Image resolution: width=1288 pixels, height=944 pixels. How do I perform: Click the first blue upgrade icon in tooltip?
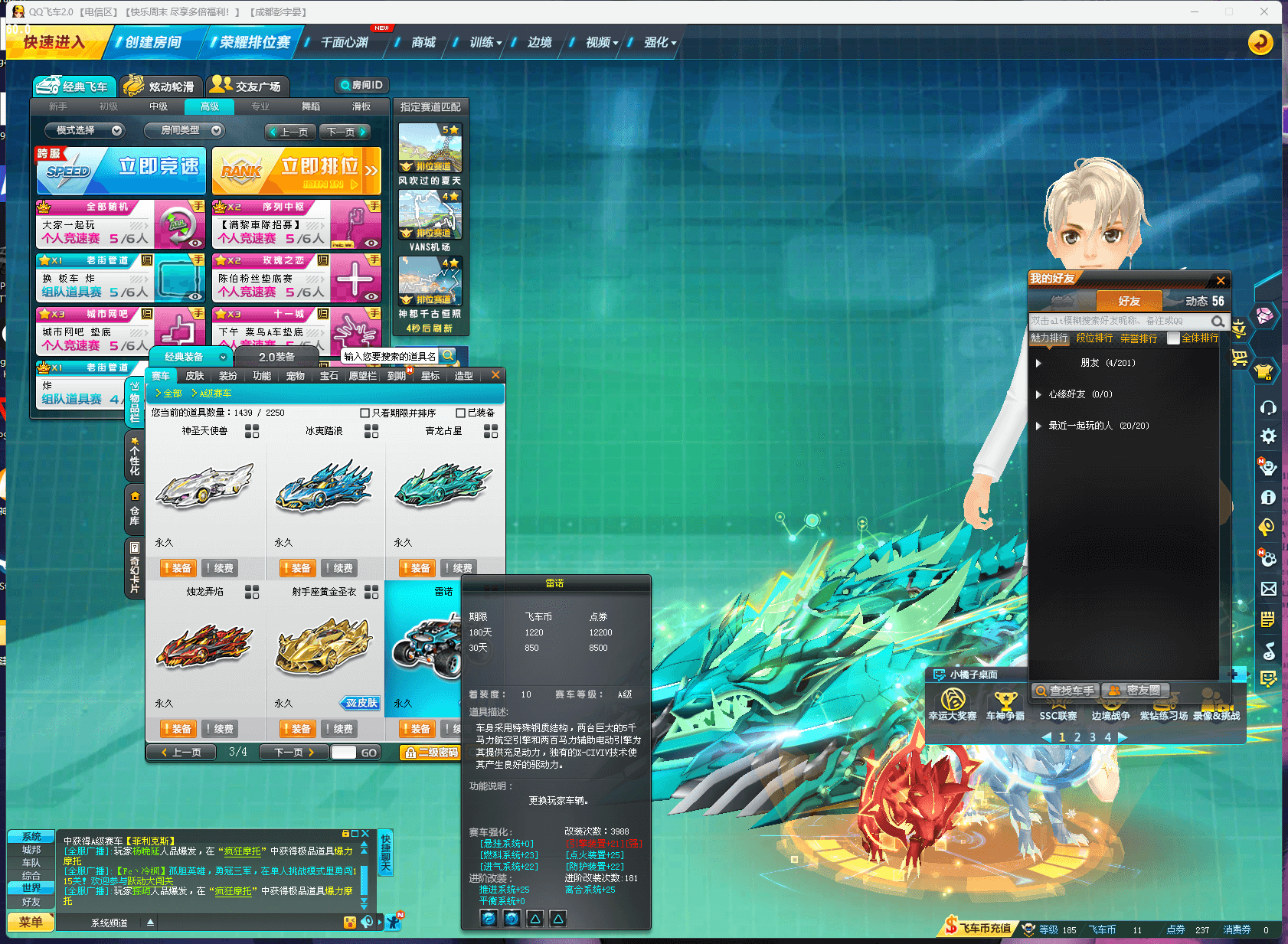[489, 919]
